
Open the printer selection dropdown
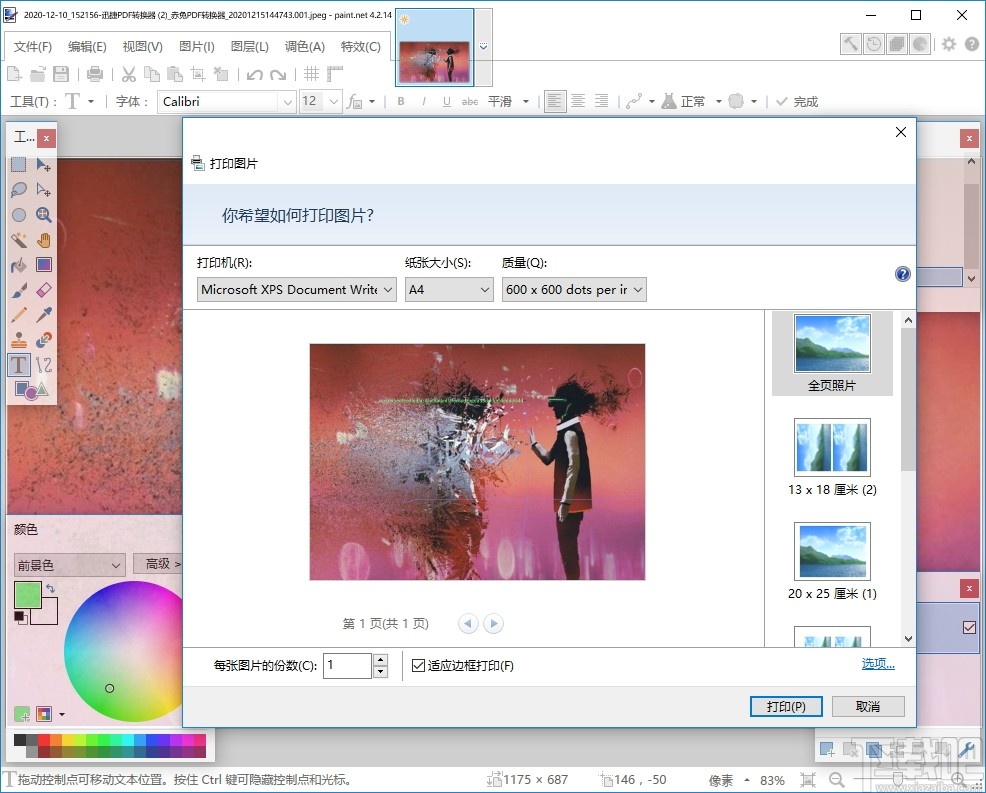(x=297, y=290)
